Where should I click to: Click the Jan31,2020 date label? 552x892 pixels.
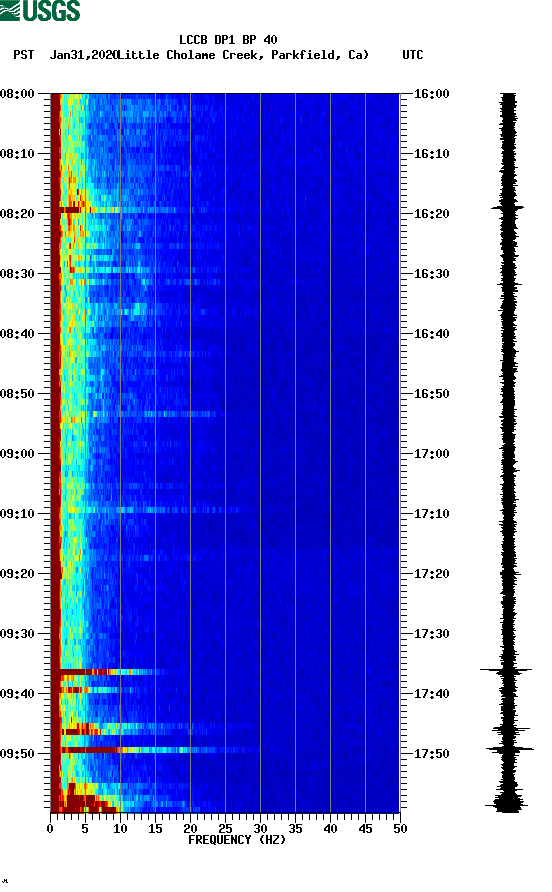(x=83, y=55)
